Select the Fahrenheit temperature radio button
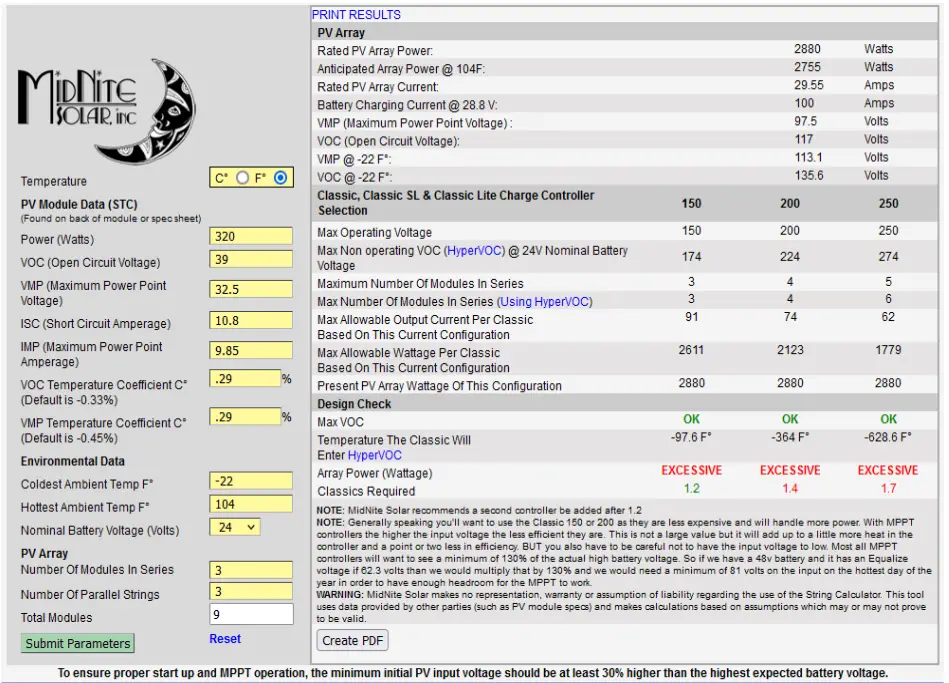949x683 pixels. pyautogui.click(x=280, y=178)
